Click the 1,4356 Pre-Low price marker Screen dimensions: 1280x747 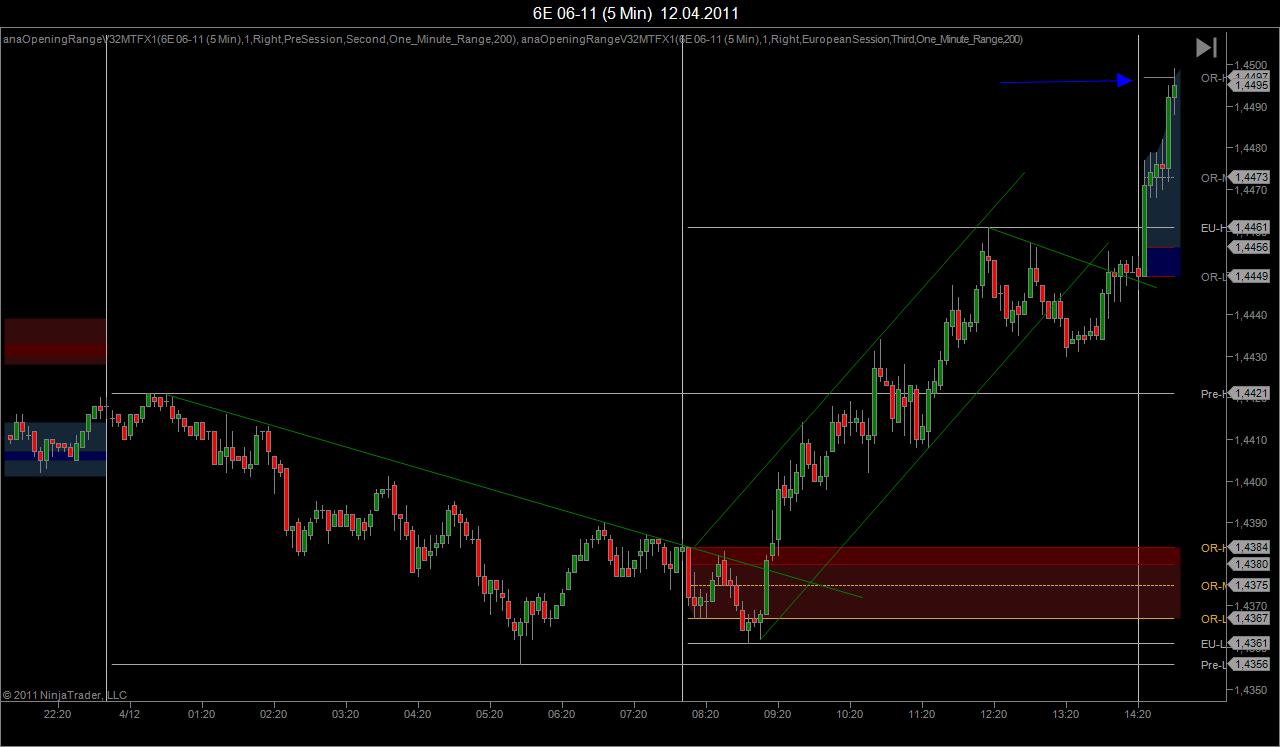click(x=1250, y=664)
